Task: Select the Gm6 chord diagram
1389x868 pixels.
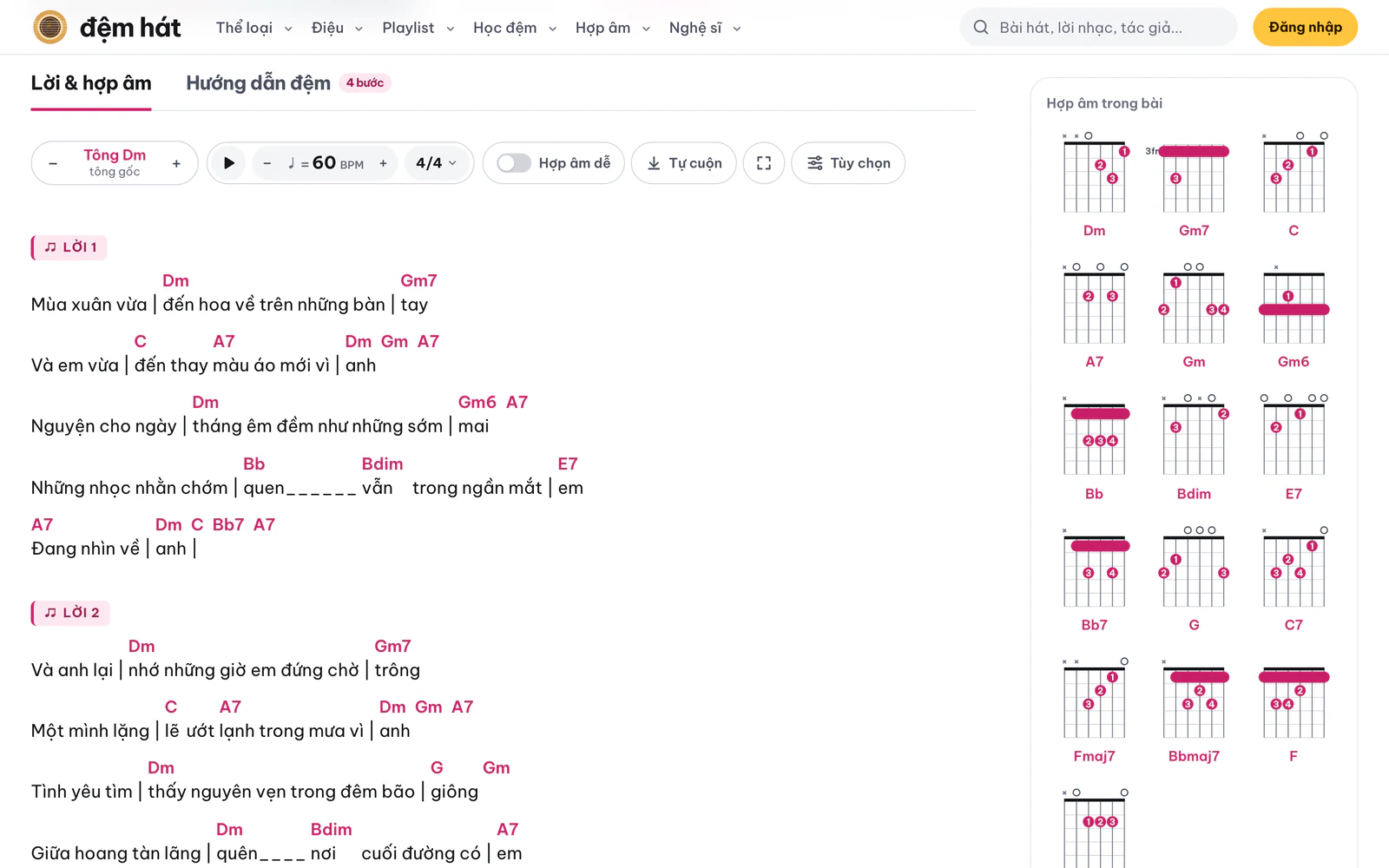Action: [1294, 316]
